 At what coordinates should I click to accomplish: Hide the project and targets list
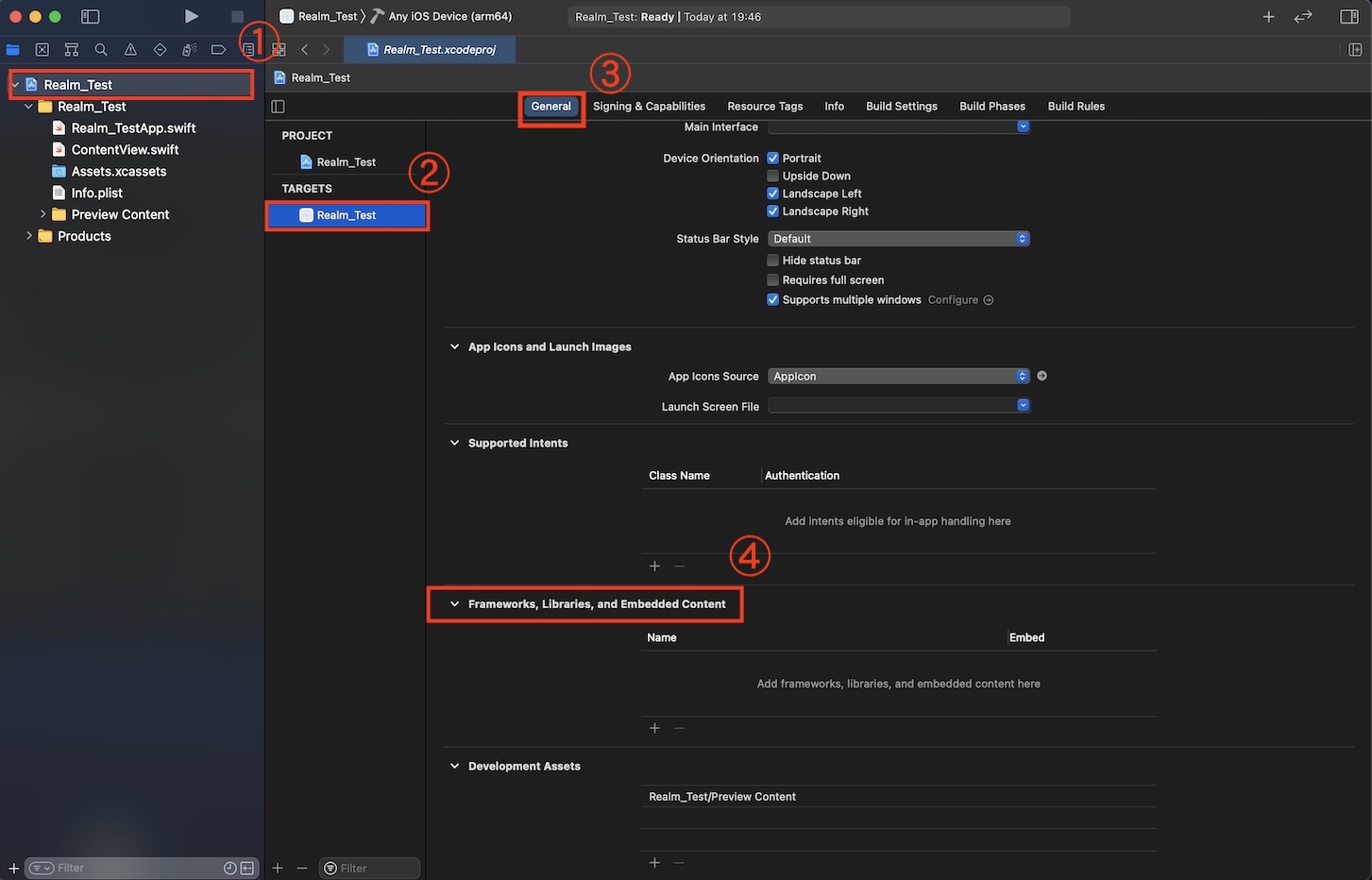278,107
